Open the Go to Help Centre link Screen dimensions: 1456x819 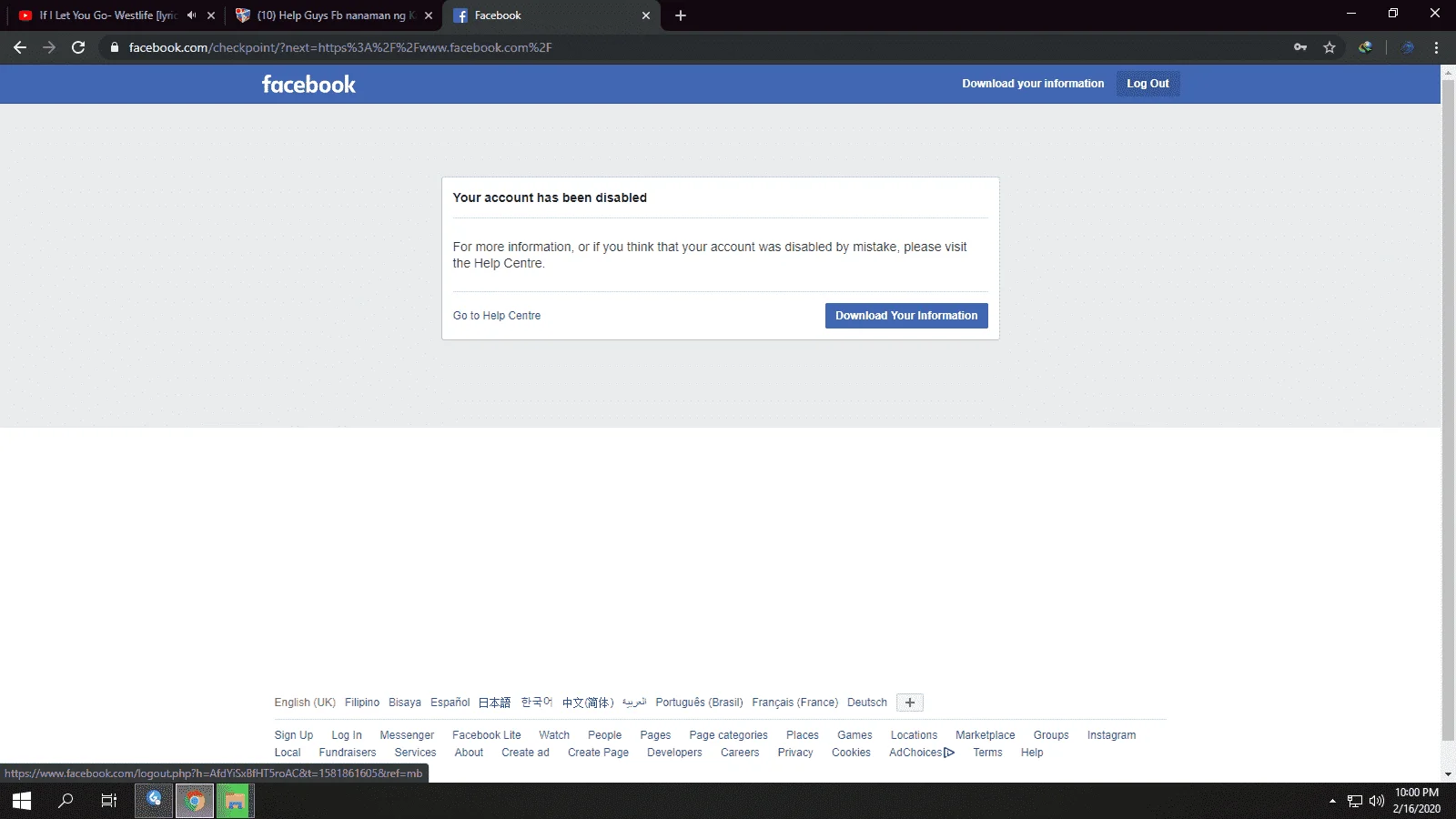point(497,316)
